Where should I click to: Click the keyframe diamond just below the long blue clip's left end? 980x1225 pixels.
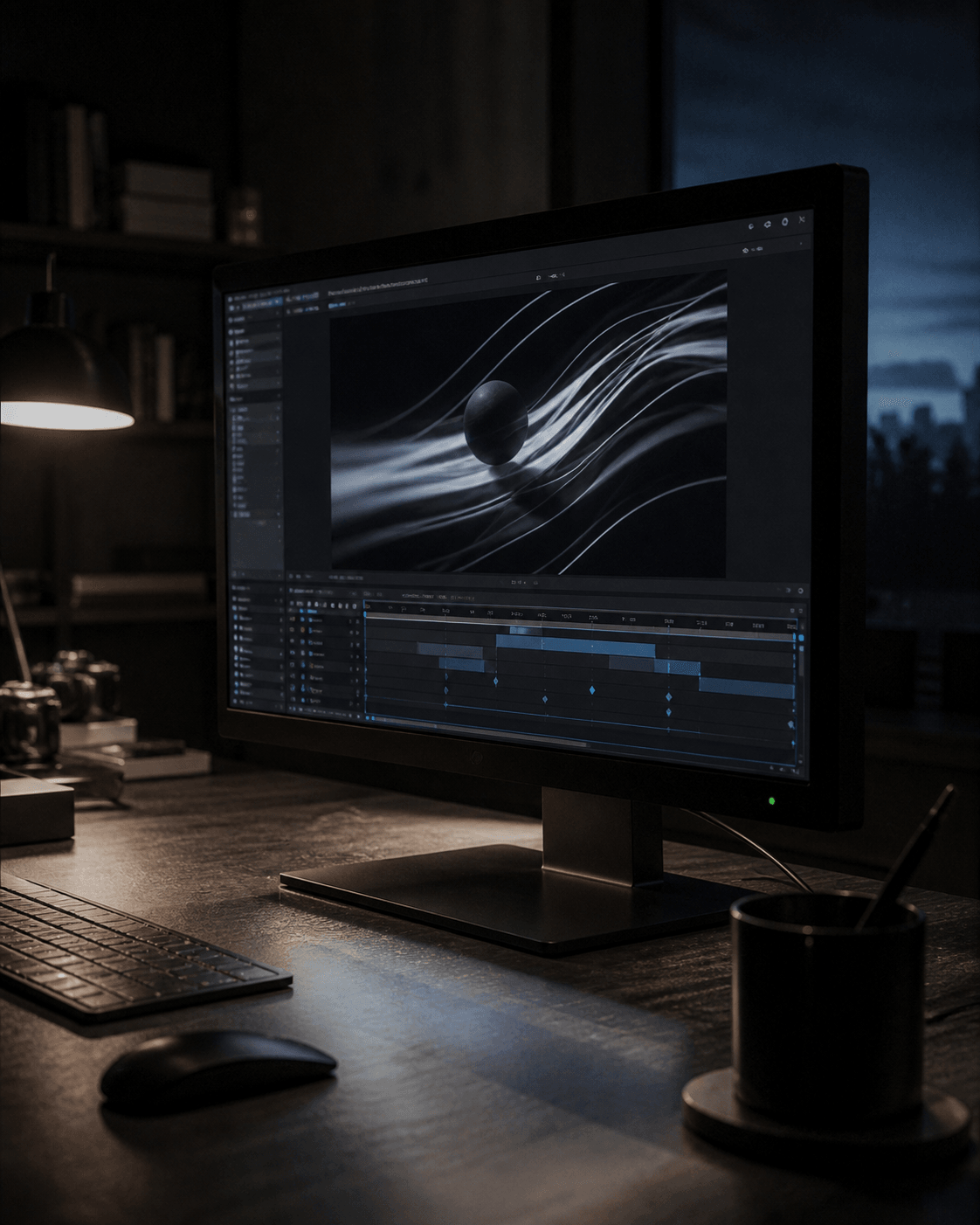tap(496, 681)
